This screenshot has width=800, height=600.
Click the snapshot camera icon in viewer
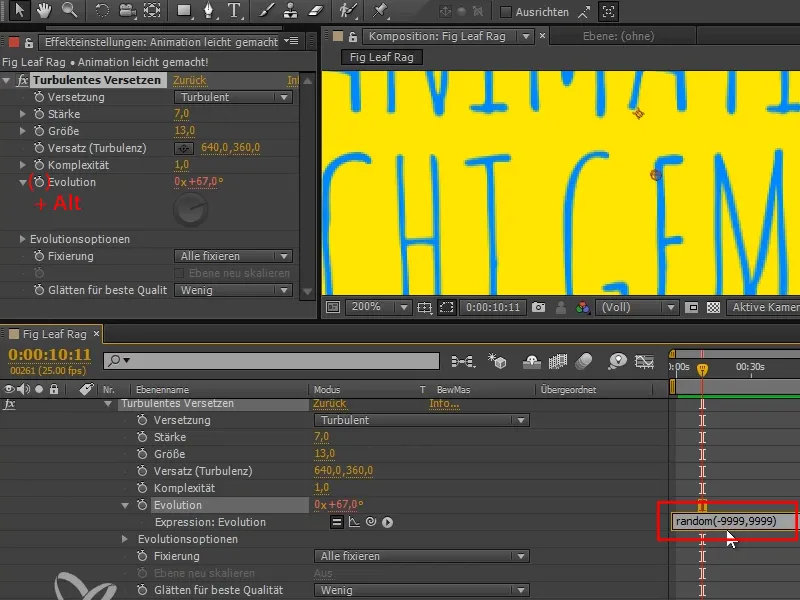[x=538, y=307]
